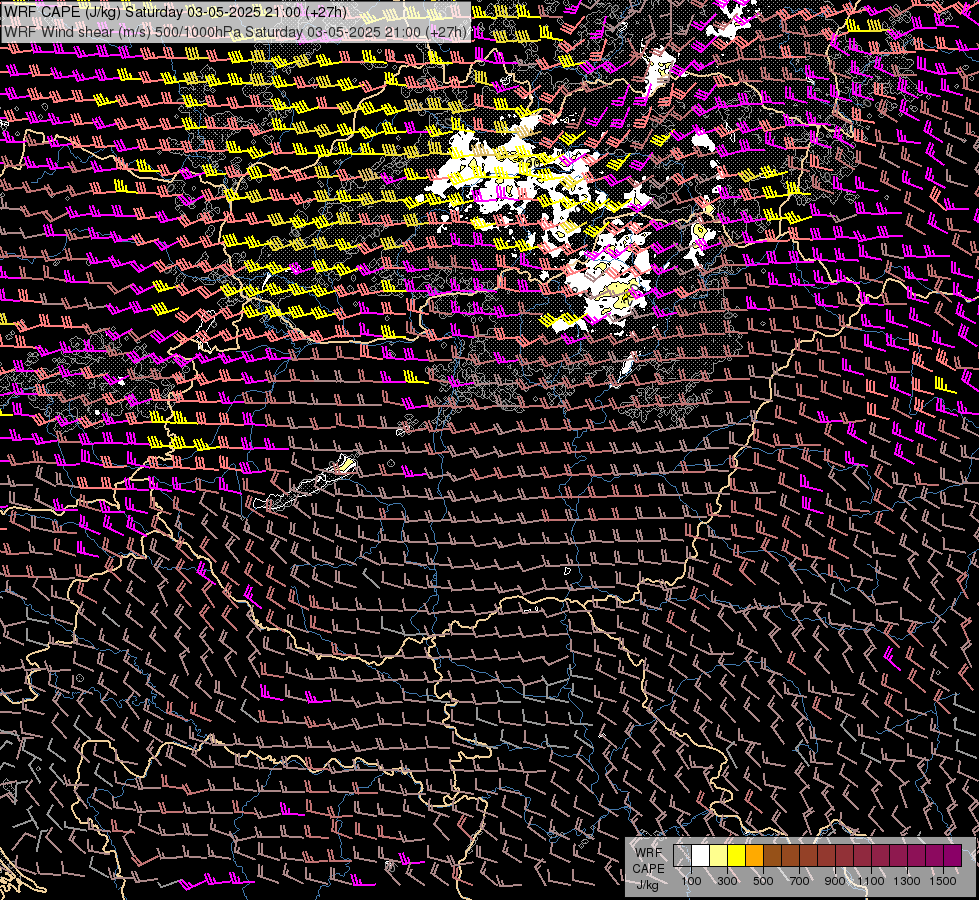Viewport: 979px width, 900px height.
Task: Click the white CAPE legend swatch
Action: [x=701, y=855]
